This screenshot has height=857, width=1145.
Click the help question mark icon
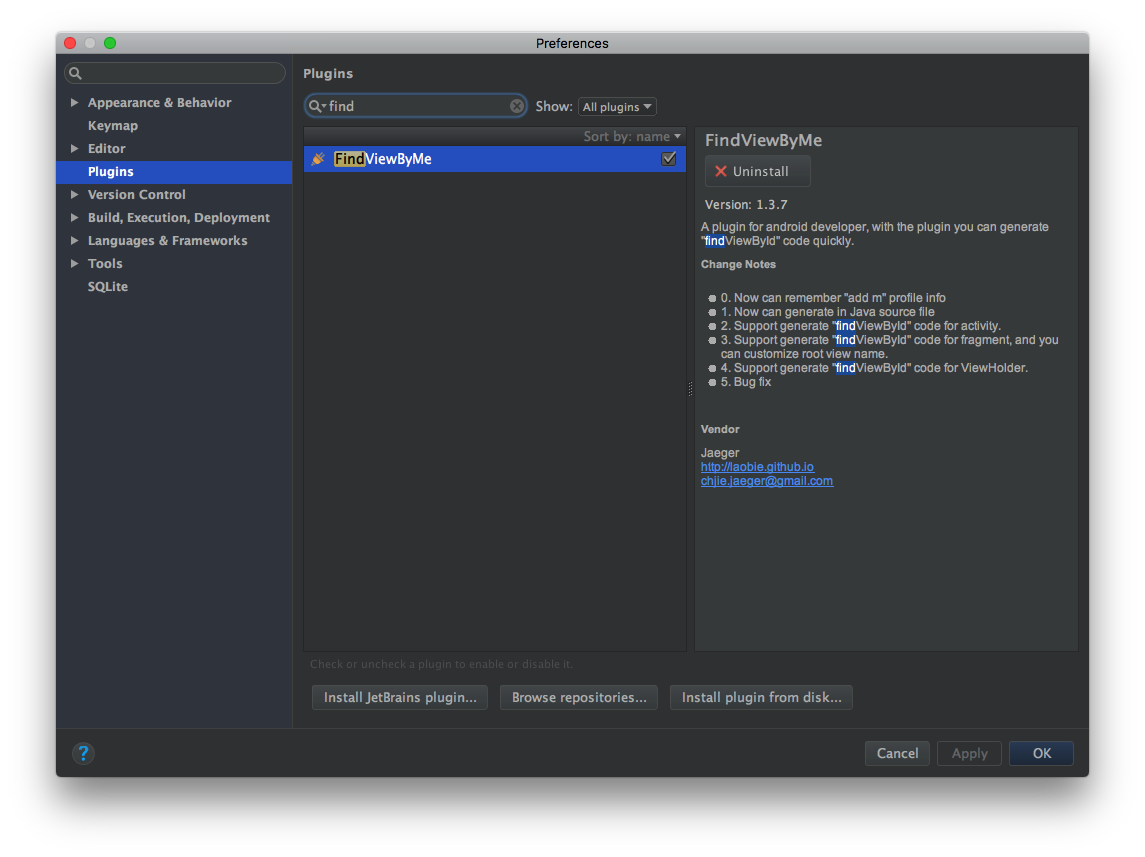click(84, 753)
